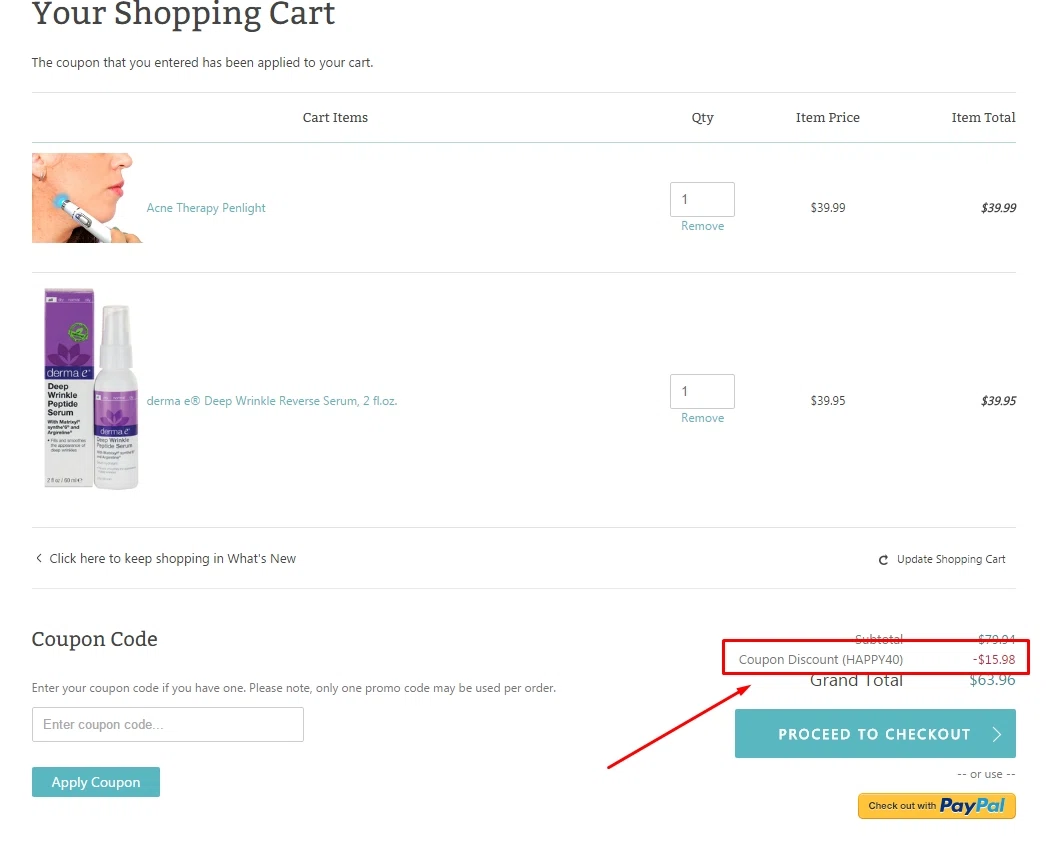The width and height of the screenshot is (1046, 853).
Task: Remove Acne Therapy Penlight from cart
Action: [x=702, y=226]
